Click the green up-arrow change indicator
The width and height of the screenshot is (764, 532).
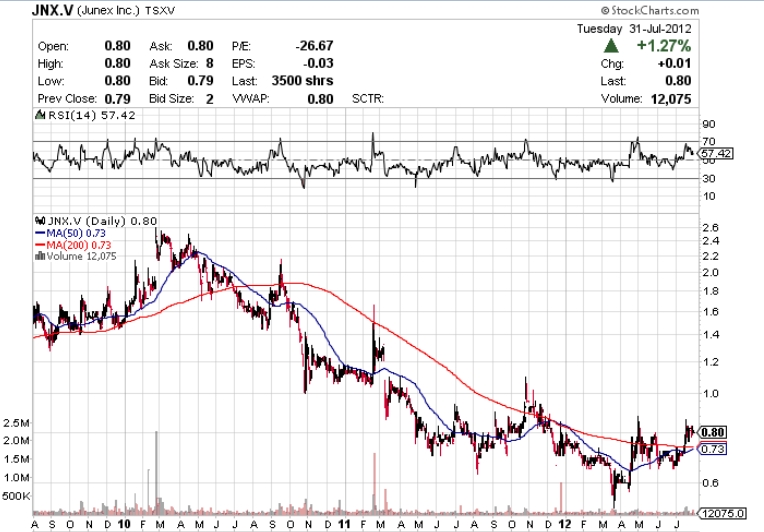[x=611, y=46]
